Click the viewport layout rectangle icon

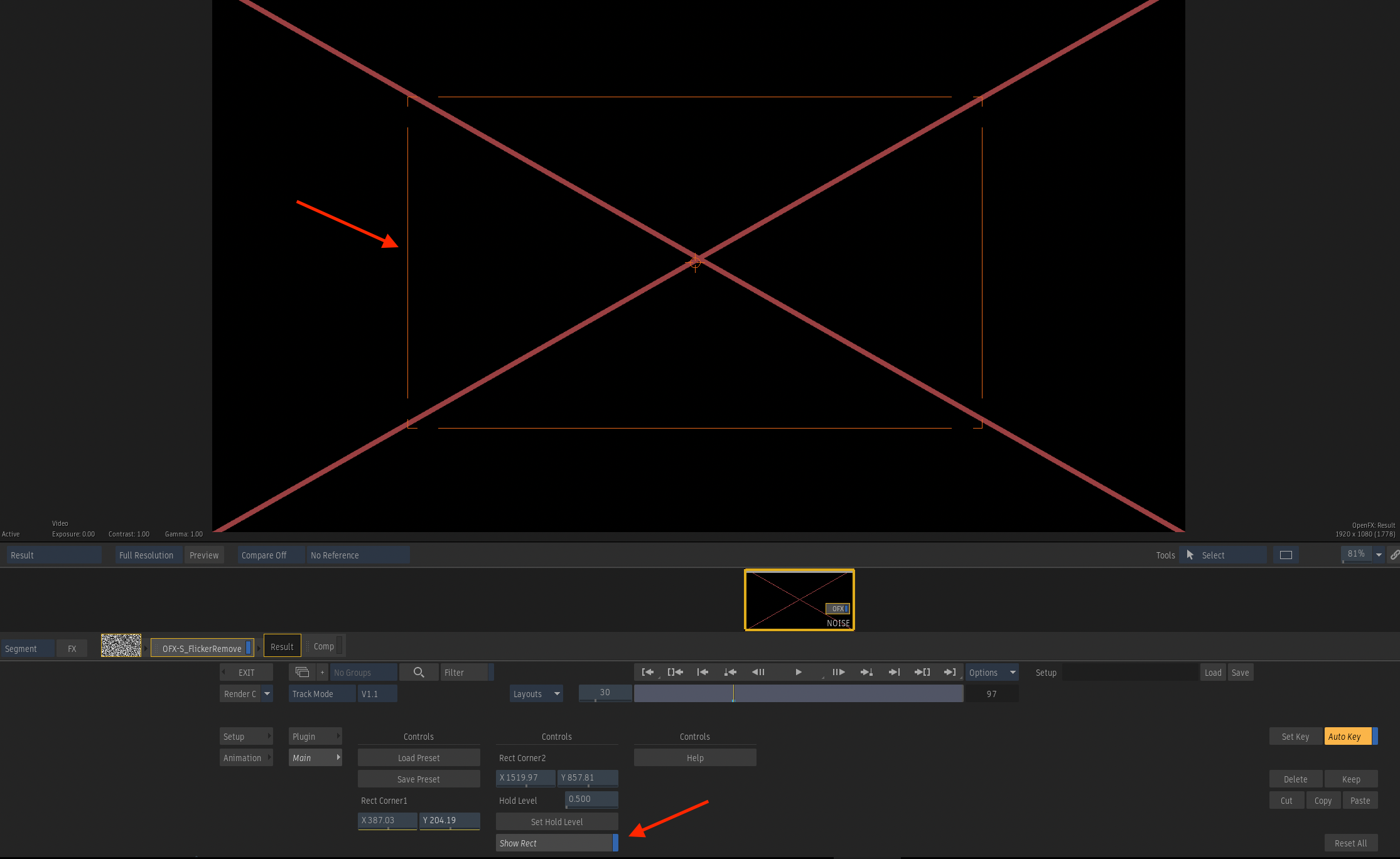pos(1286,555)
